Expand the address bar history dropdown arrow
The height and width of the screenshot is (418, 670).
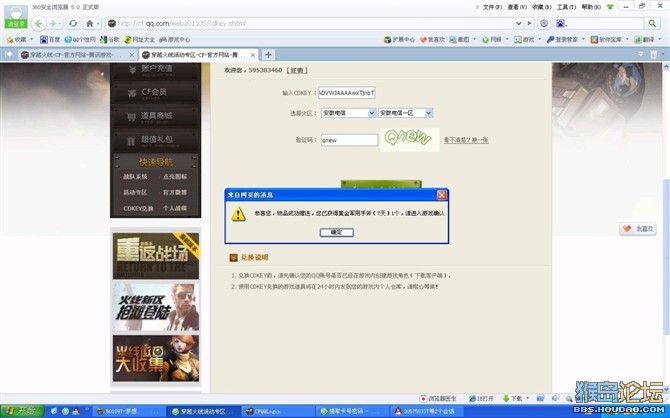(x=518, y=24)
